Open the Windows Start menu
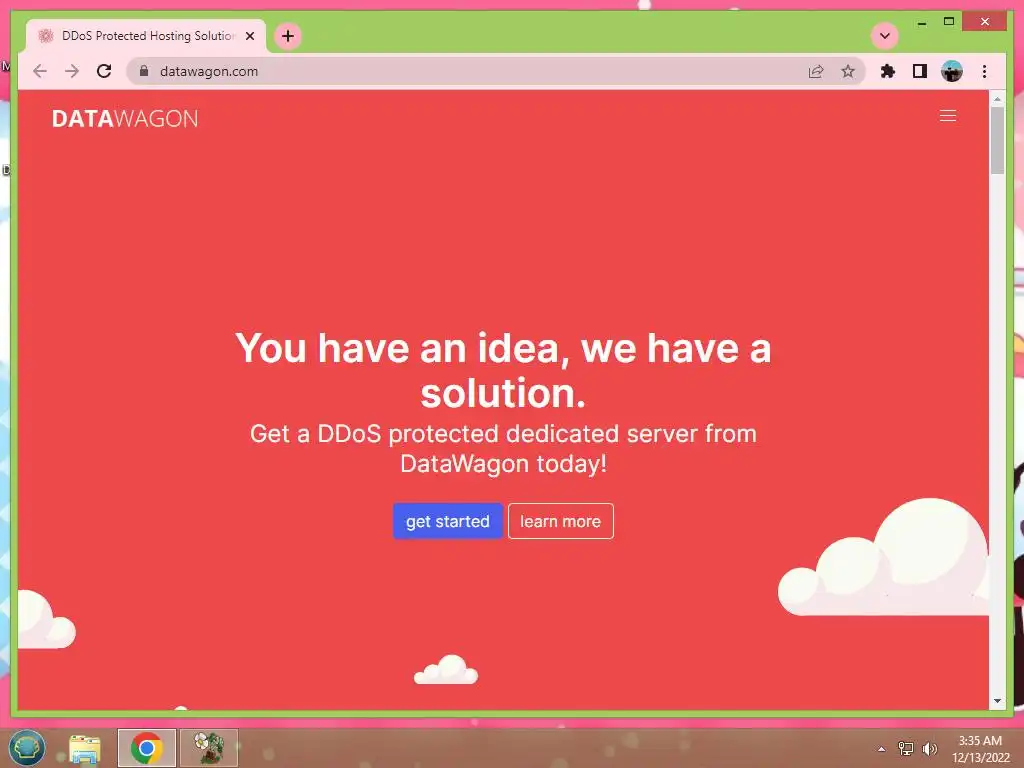The width and height of the screenshot is (1024, 768). tap(27, 748)
